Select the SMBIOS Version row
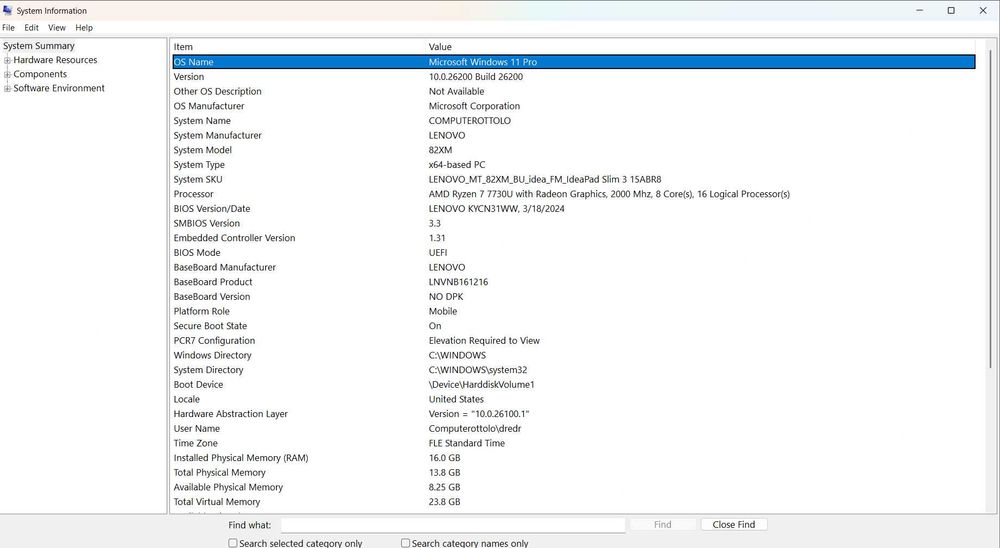Screen dimensions: 1000x548 574,223
